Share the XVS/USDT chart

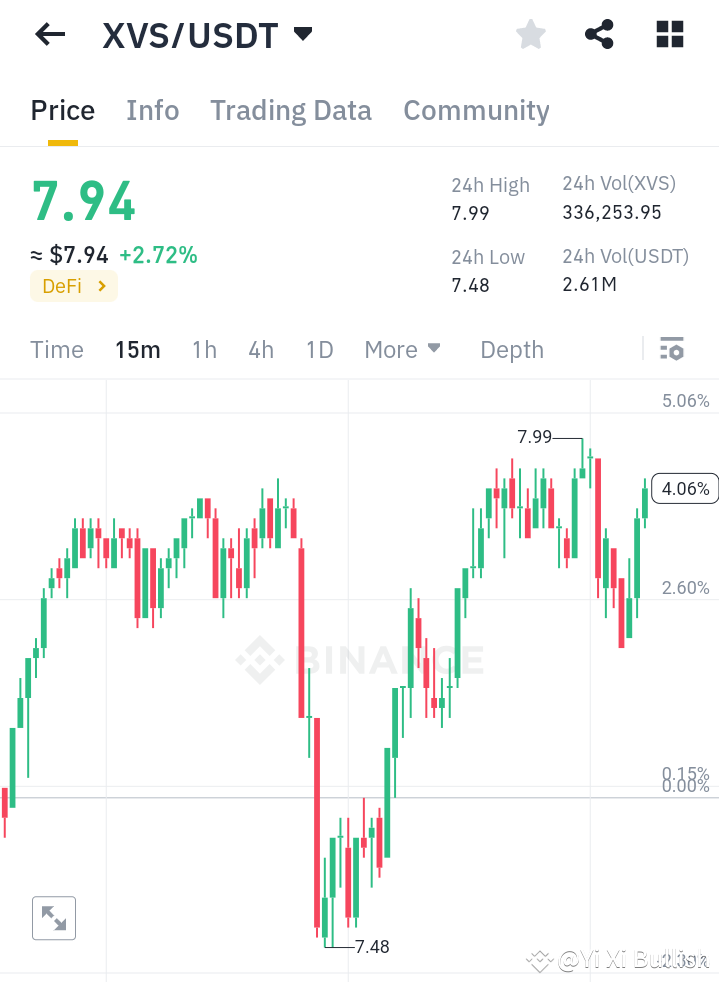coord(598,34)
